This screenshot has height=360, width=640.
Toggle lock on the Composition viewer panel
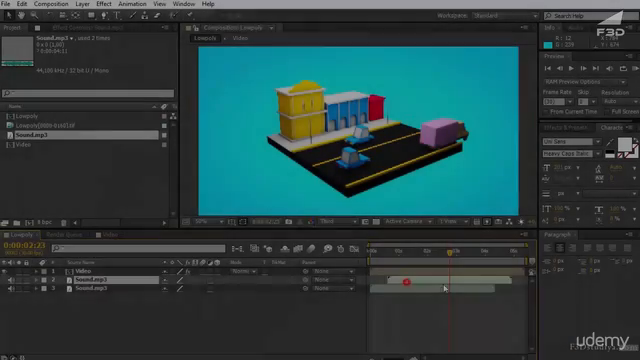(196, 28)
